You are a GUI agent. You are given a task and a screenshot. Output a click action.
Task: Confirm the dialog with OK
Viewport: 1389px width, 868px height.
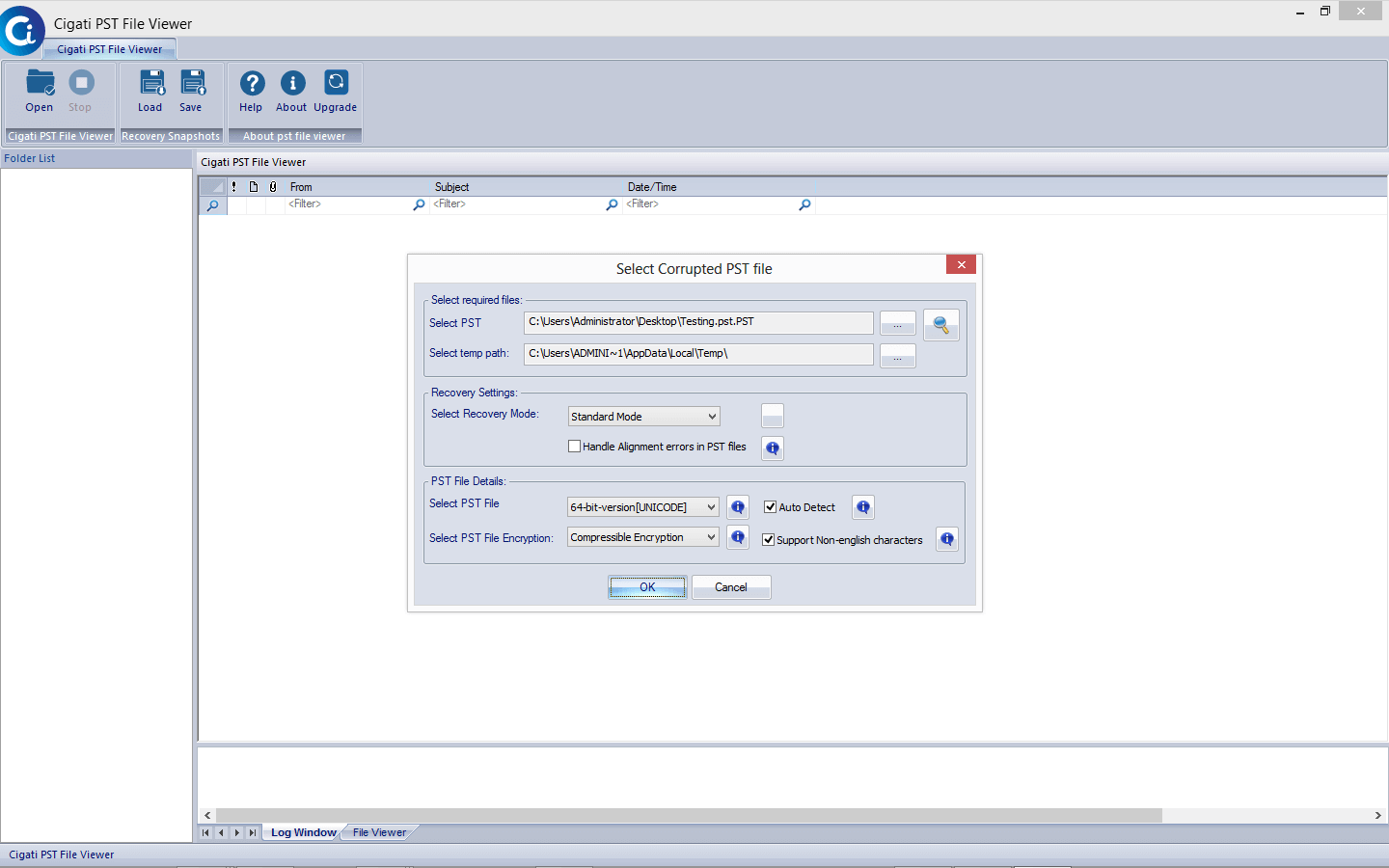pyautogui.click(x=647, y=587)
